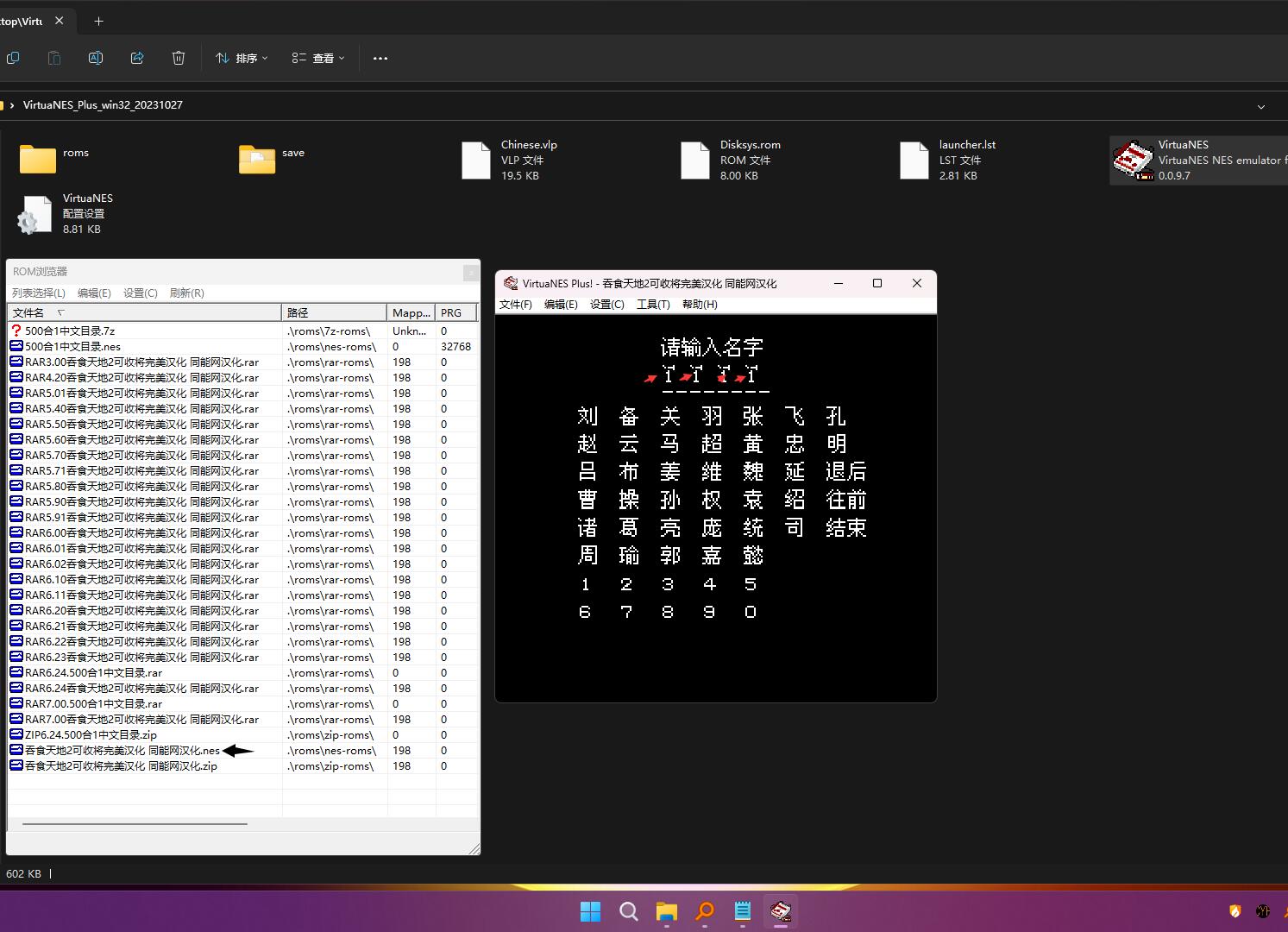1288x932 pixels.
Task: Select RAR5.71吞食天地2 rar row
Action: [242, 470]
